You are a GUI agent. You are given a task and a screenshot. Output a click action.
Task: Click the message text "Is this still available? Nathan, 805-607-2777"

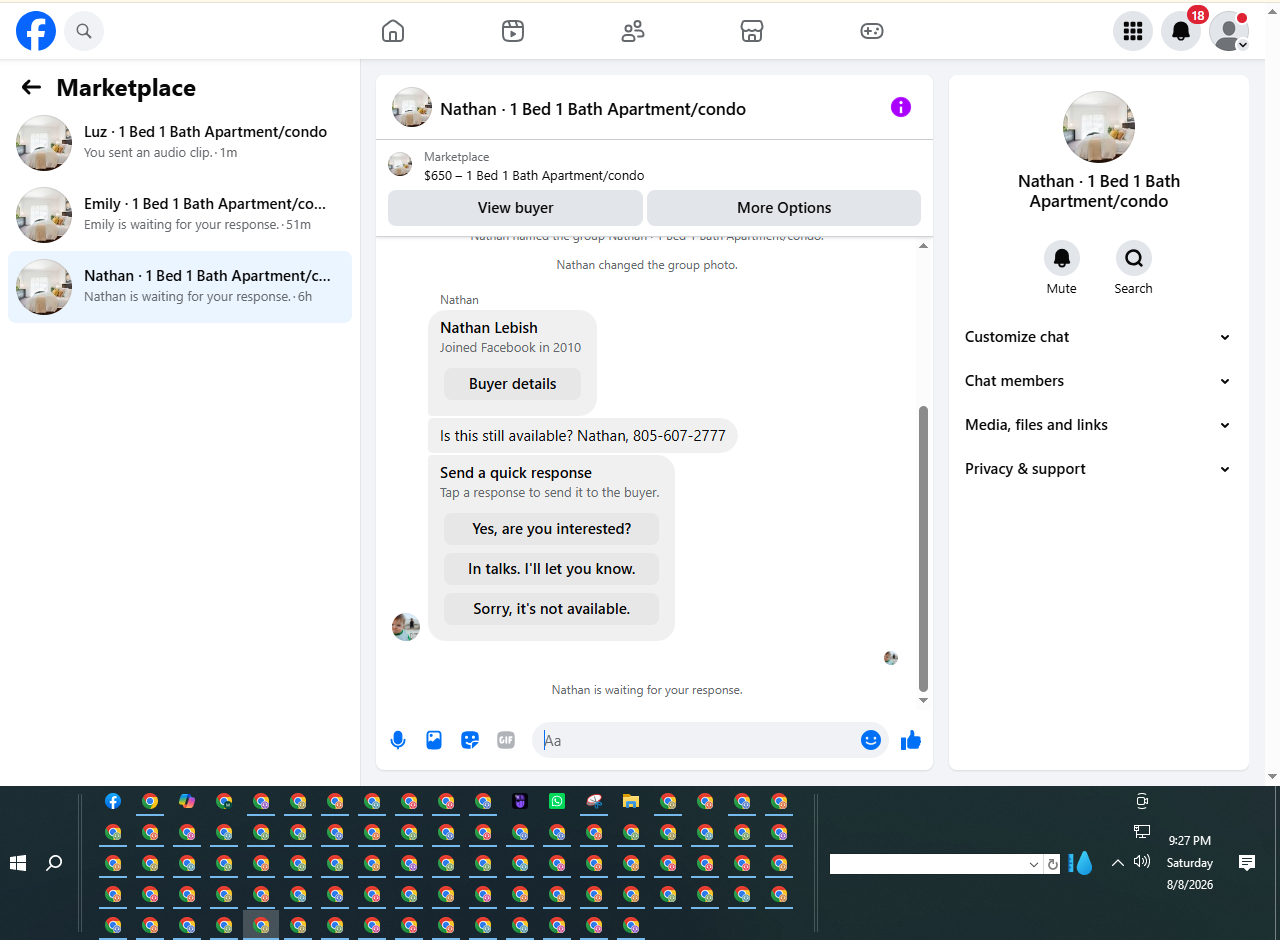click(x=583, y=436)
